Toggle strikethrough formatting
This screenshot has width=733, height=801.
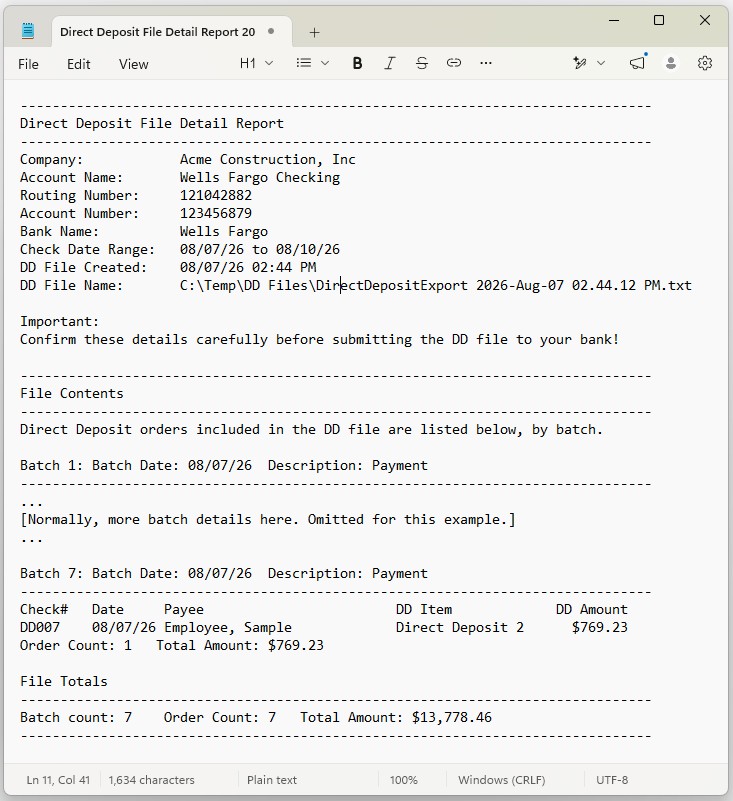click(x=422, y=63)
